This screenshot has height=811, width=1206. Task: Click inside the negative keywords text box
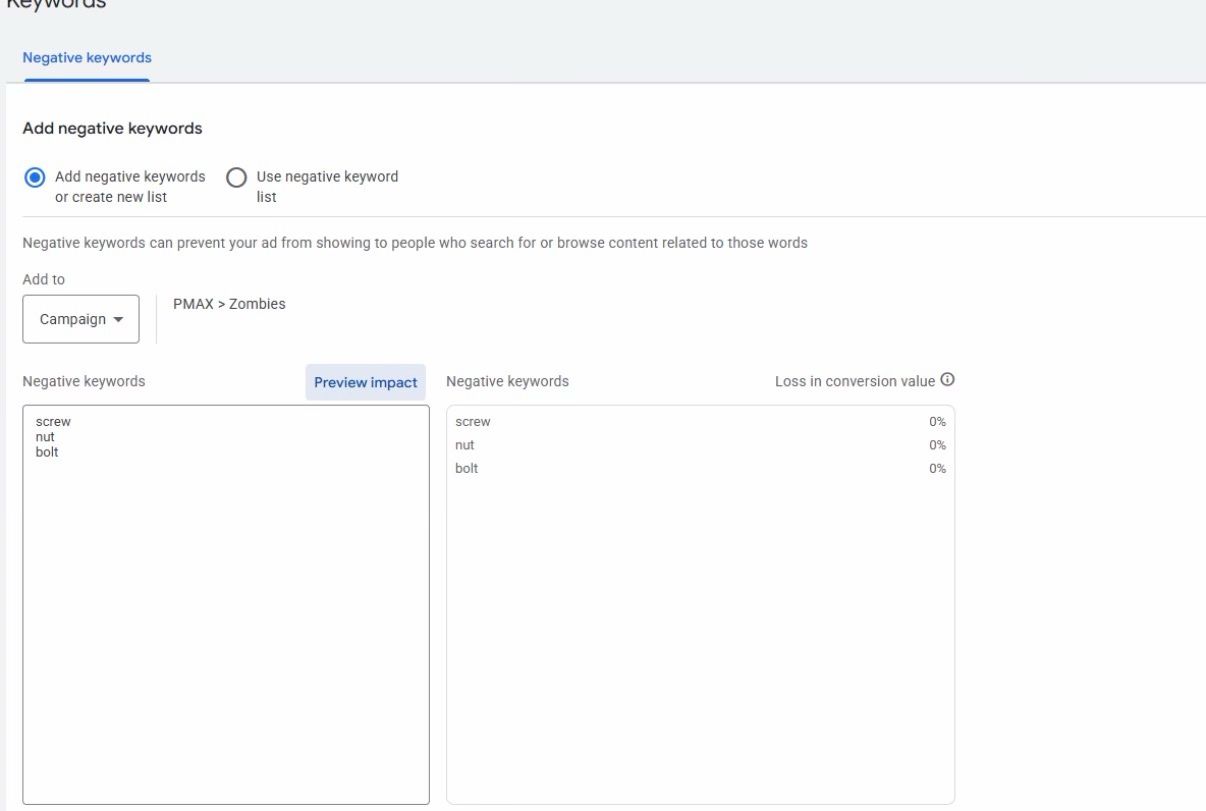(x=226, y=604)
